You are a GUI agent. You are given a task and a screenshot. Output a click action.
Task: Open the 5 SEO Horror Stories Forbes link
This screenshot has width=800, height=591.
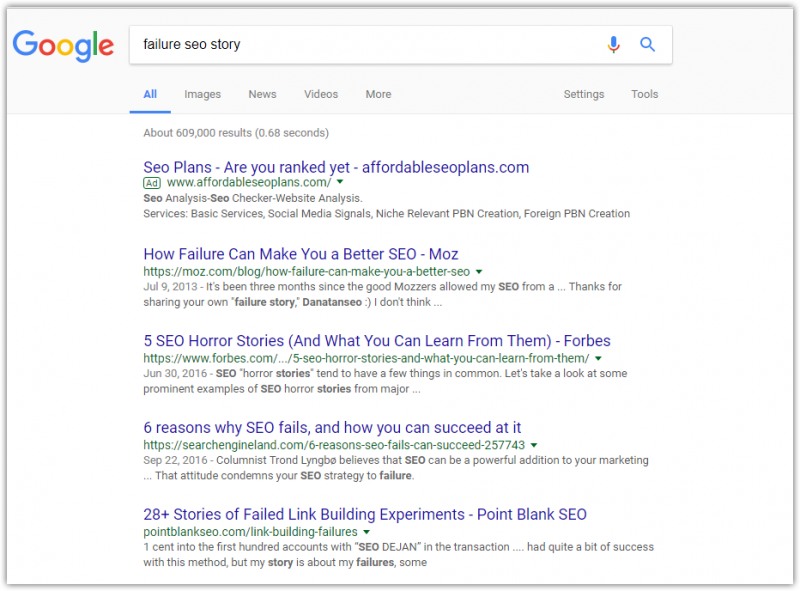(377, 341)
